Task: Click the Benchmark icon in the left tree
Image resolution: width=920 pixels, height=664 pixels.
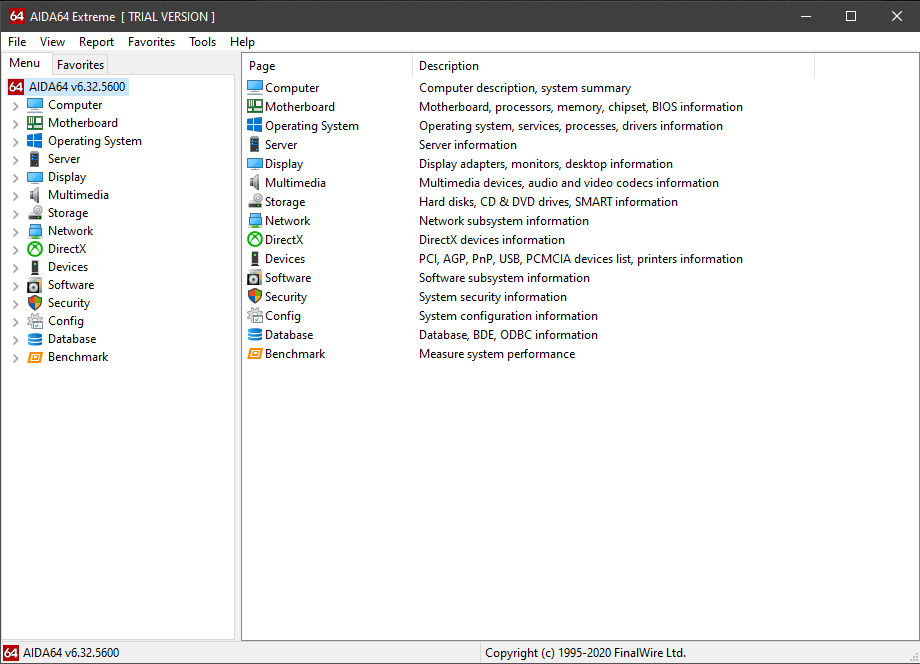Action: pos(35,357)
